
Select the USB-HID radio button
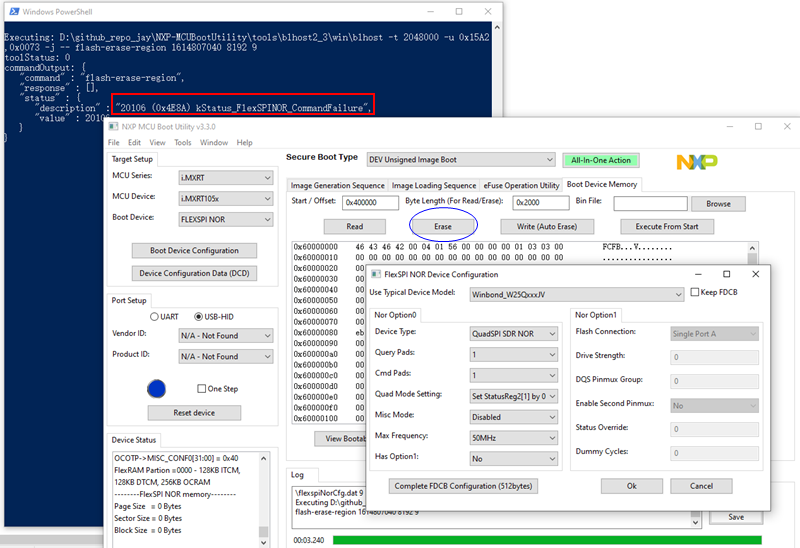198,317
